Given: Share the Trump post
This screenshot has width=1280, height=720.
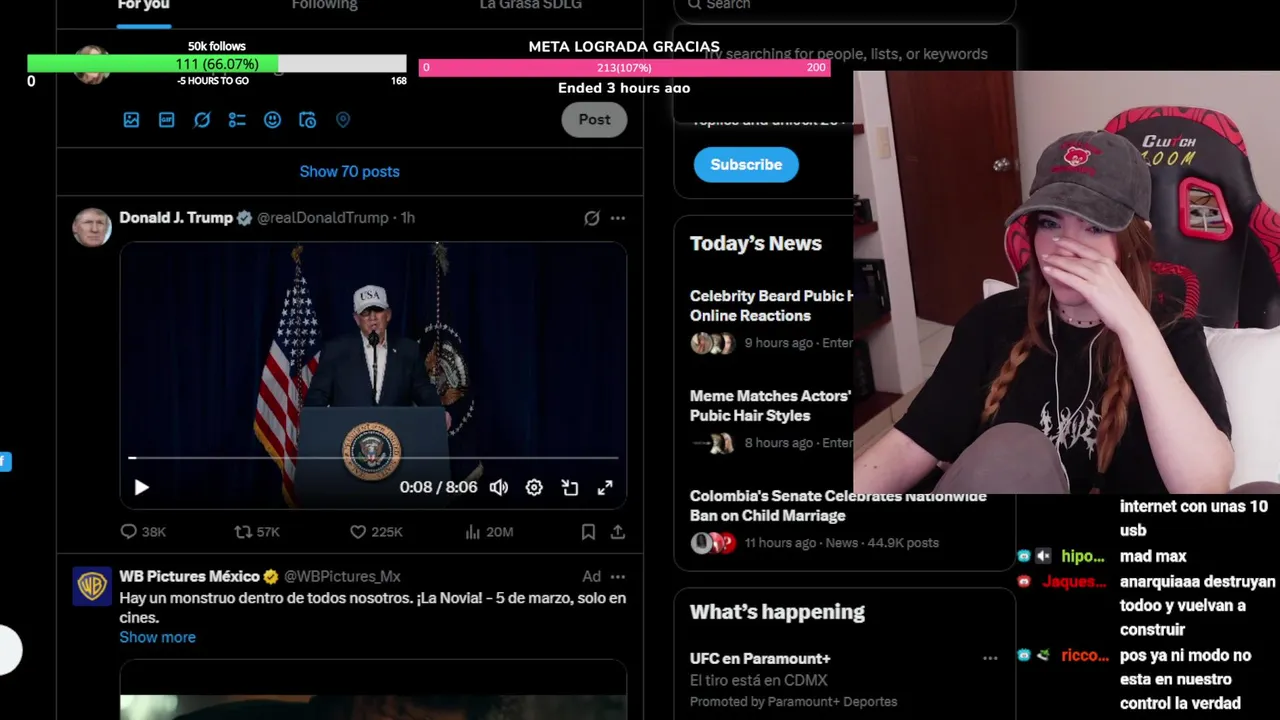Looking at the screenshot, I should (618, 532).
